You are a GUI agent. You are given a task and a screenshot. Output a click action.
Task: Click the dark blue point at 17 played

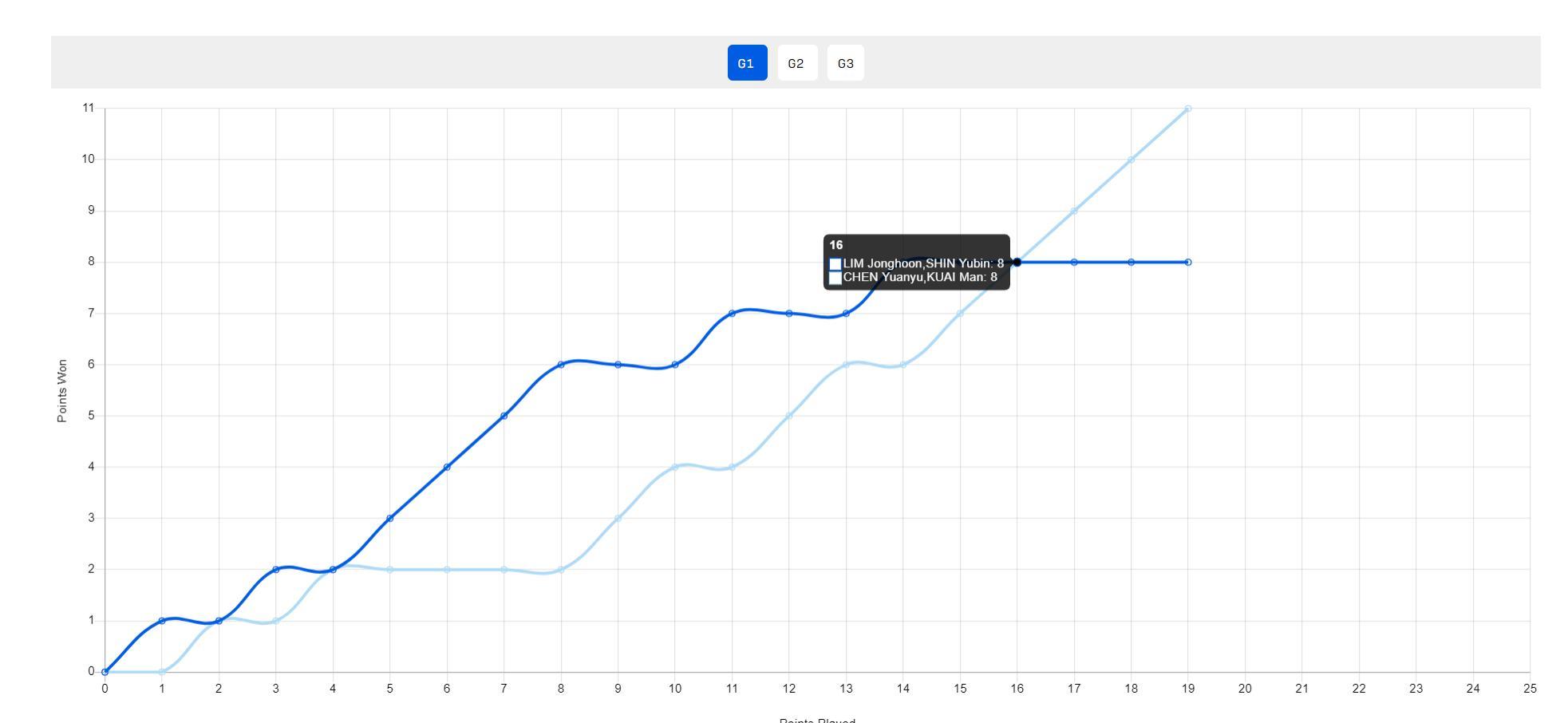point(1074,262)
